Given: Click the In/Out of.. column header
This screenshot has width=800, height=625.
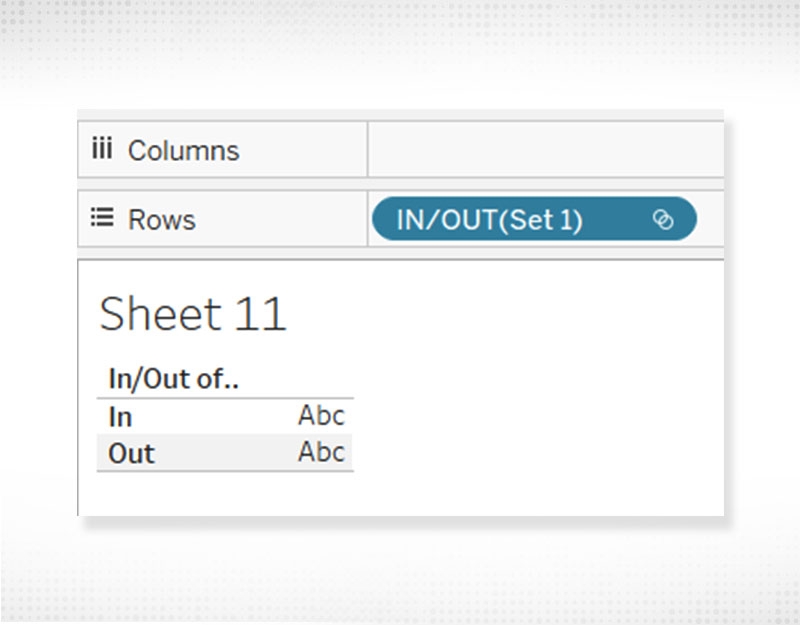Looking at the screenshot, I should point(173,379).
